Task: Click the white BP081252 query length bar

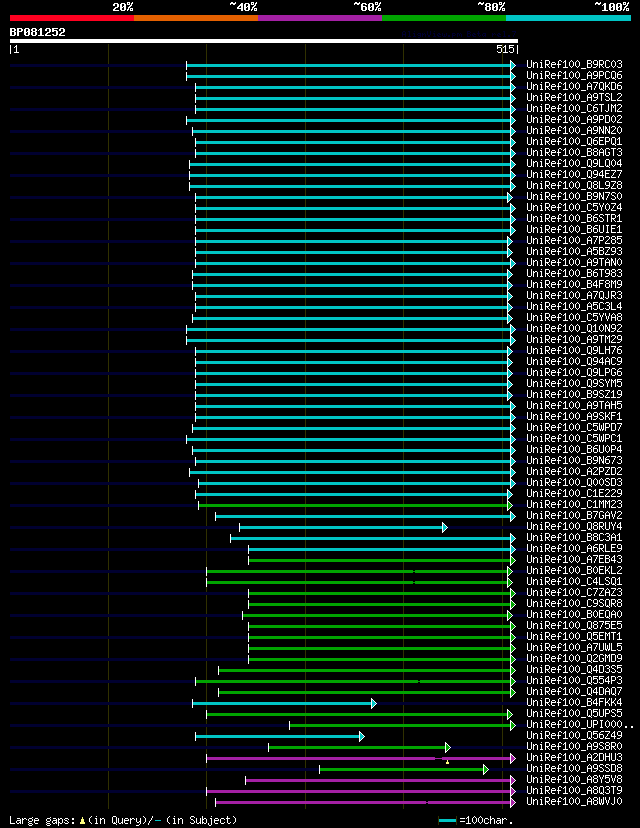Action: tap(264, 41)
